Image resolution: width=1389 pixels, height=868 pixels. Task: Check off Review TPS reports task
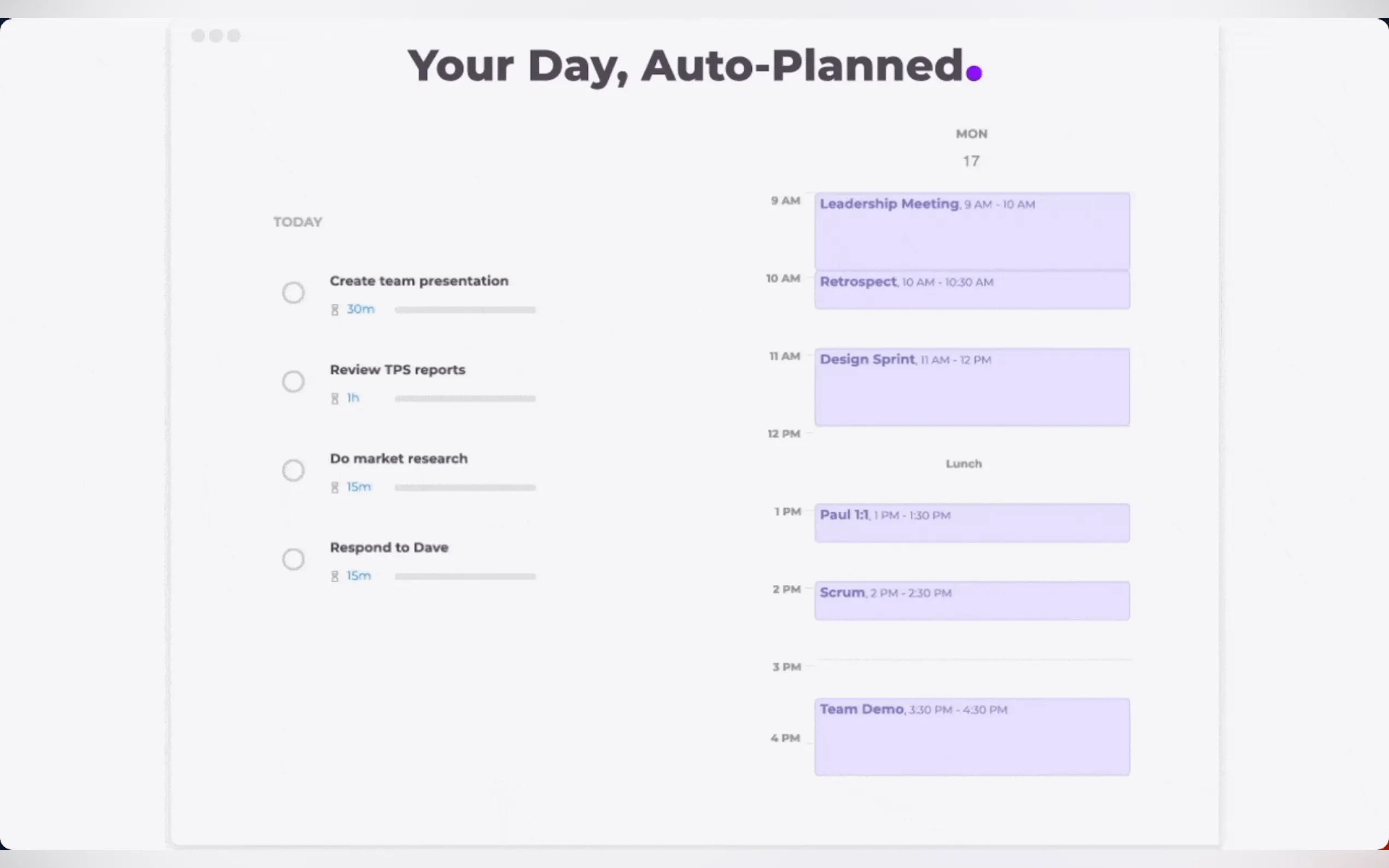294,381
